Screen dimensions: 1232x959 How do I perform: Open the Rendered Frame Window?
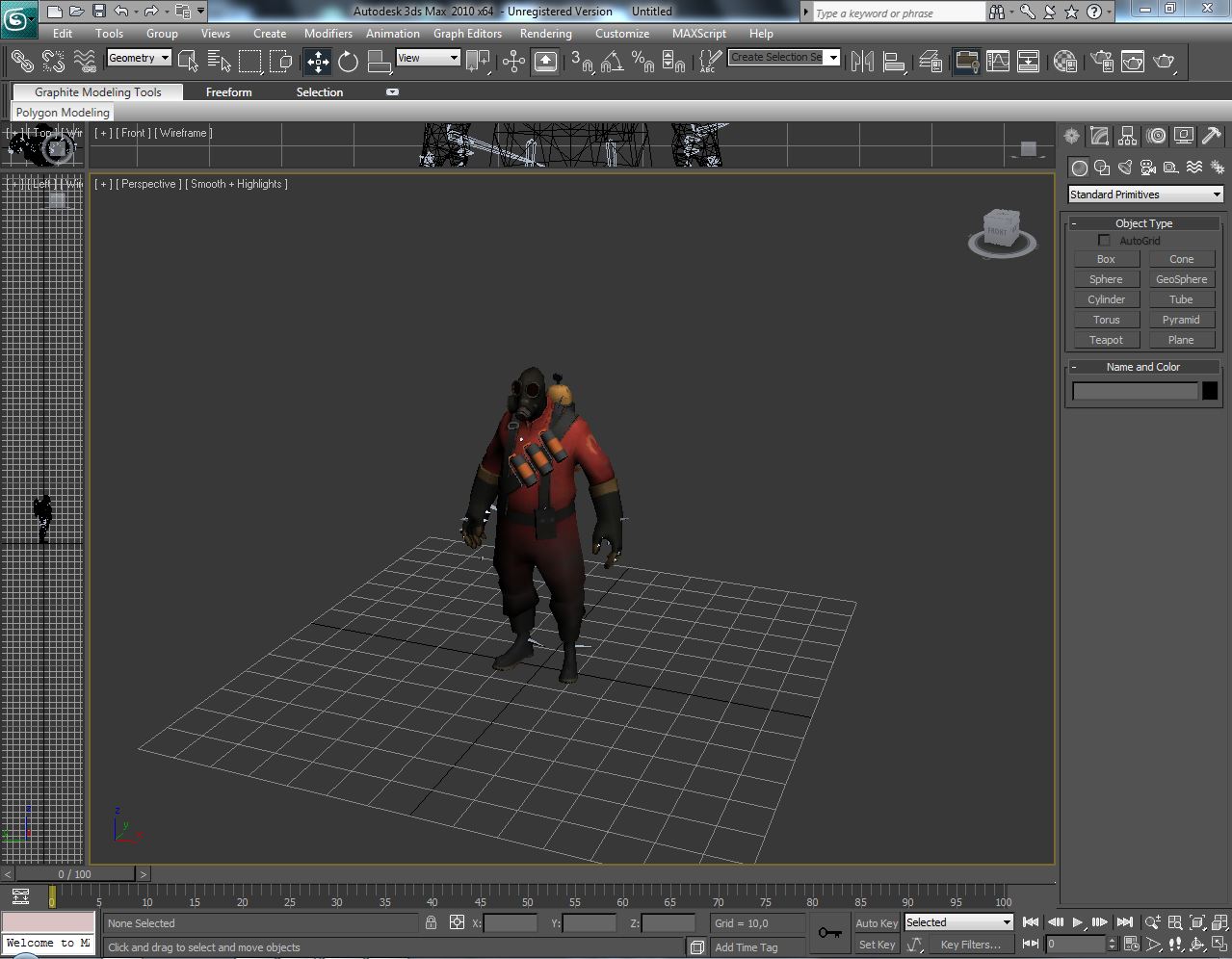(1133, 62)
